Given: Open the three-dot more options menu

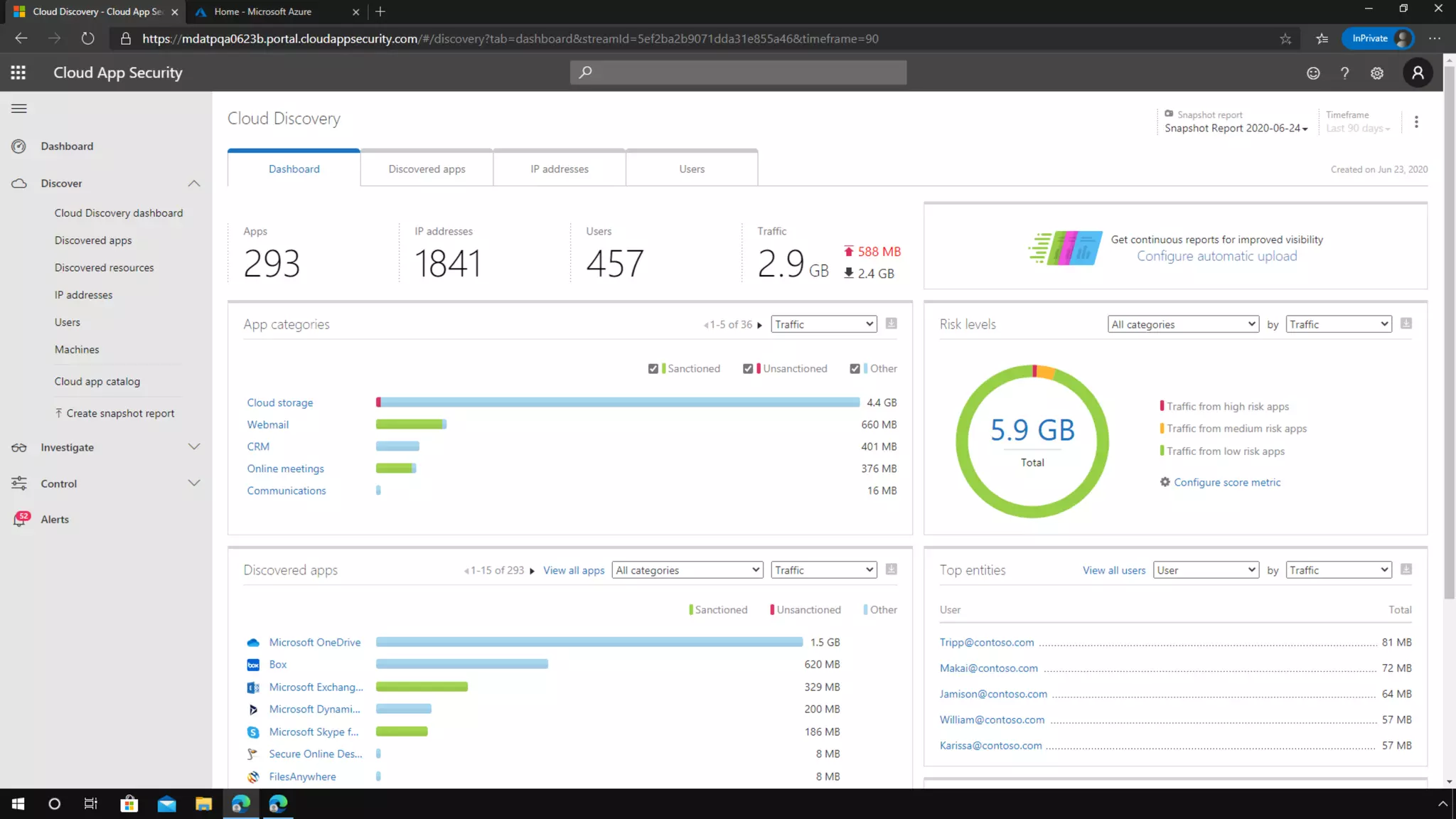Looking at the screenshot, I should [1416, 122].
